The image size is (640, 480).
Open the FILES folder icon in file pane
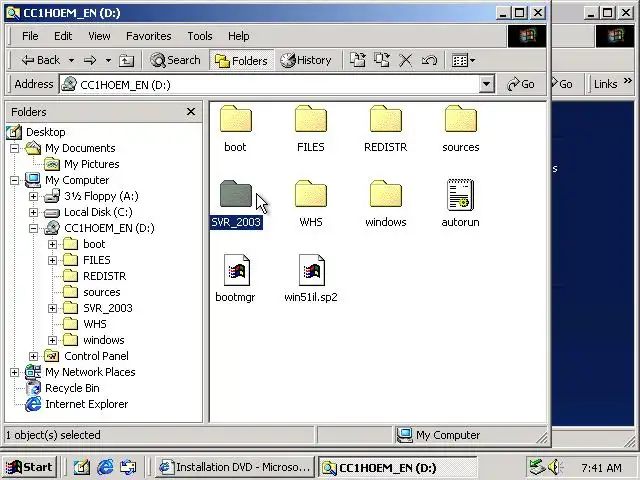[x=311, y=119]
